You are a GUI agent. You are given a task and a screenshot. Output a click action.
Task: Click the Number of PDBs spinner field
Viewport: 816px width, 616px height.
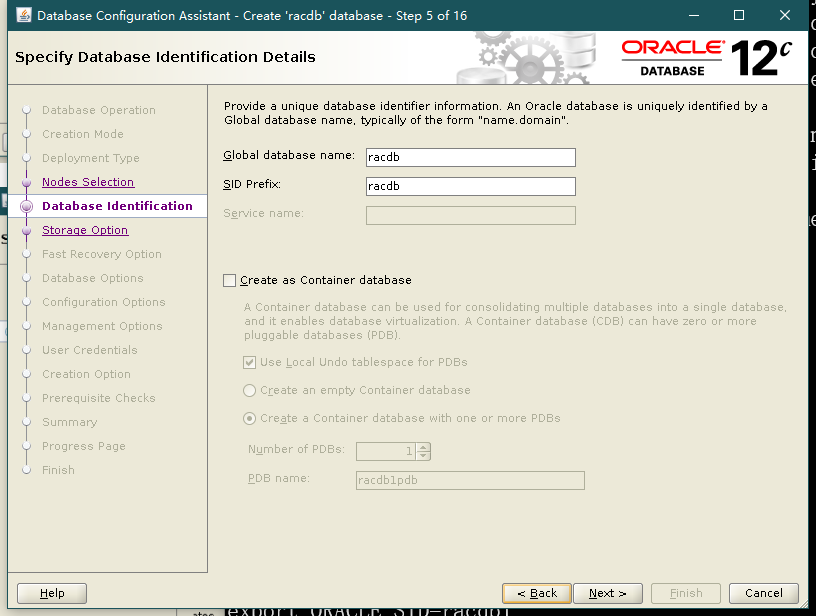pos(386,451)
